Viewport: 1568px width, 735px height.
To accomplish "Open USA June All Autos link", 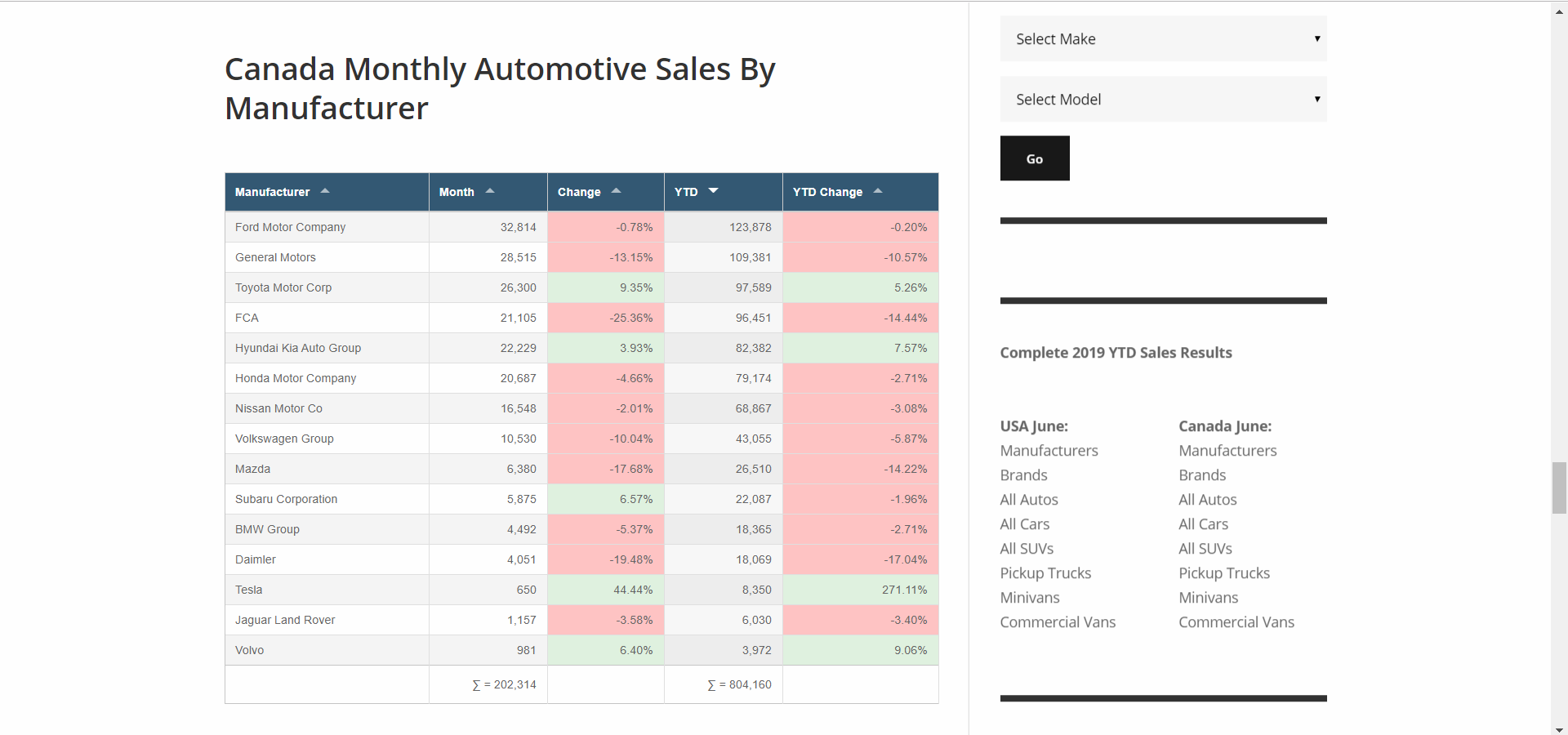I will [1029, 500].
